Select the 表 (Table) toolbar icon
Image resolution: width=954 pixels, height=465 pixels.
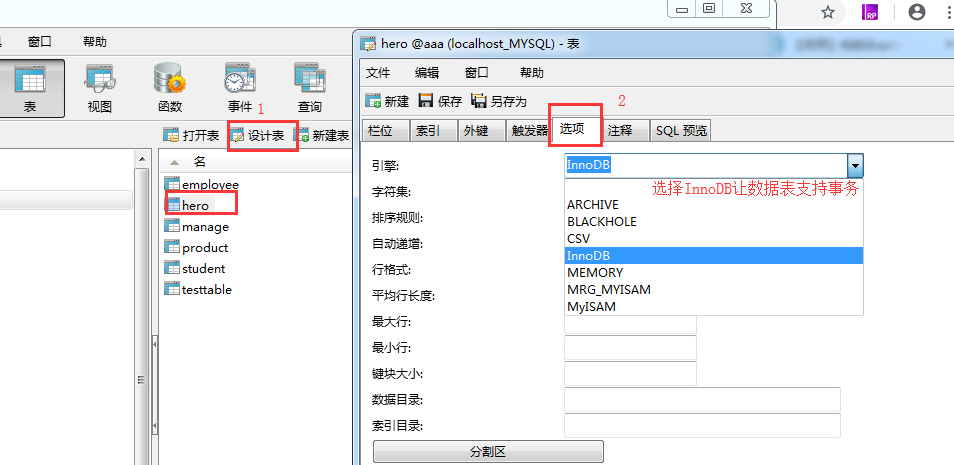pos(30,88)
